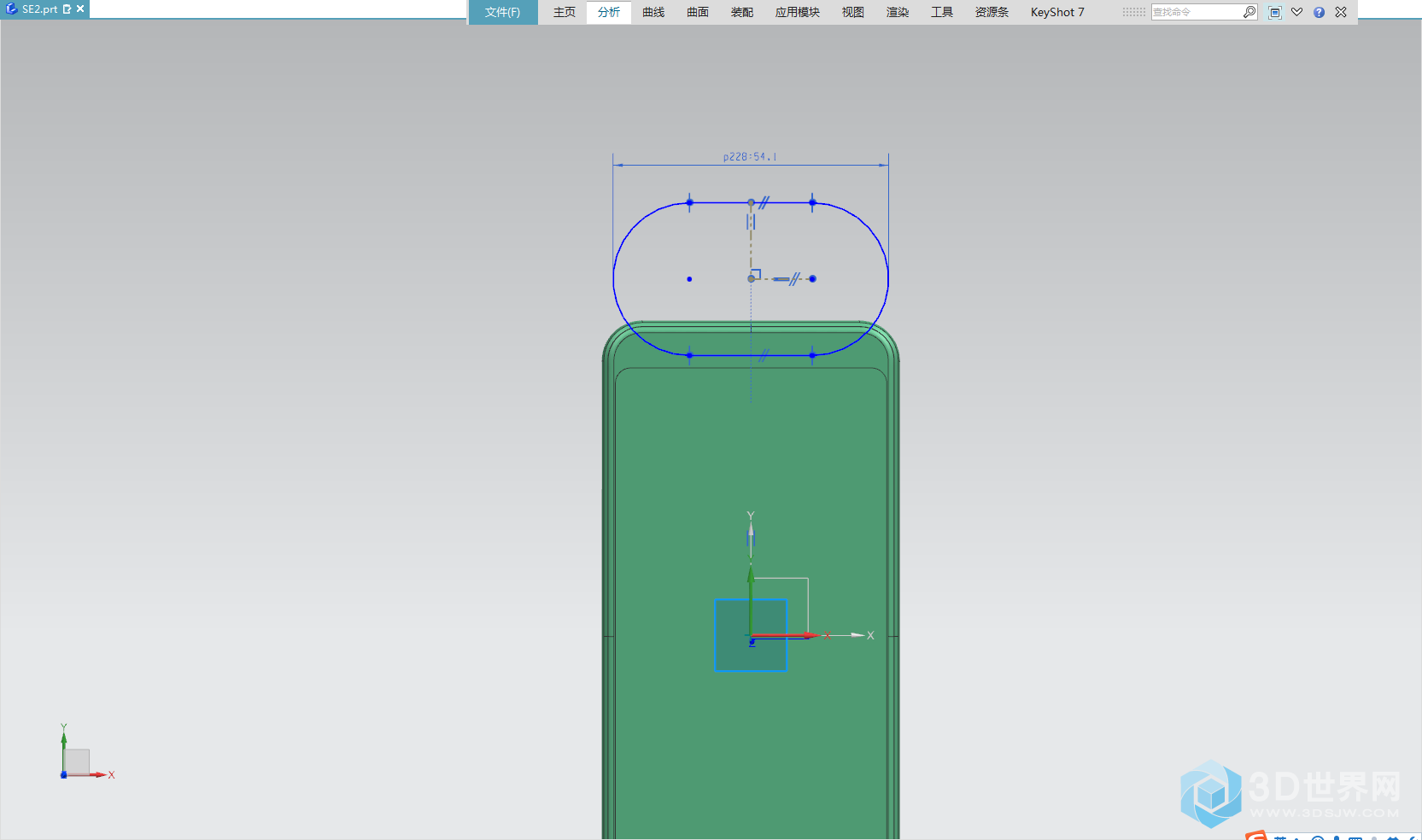This screenshot has height=840, width=1422.
Task: Select the right arc center point
Action: (x=812, y=278)
